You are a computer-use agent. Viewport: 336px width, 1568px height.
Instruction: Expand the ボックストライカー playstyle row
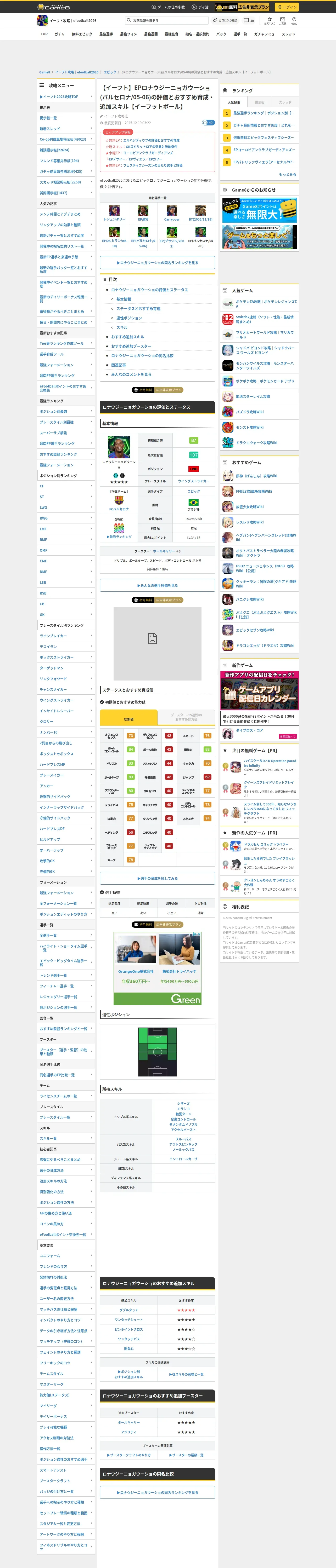(x=66, y=658)
